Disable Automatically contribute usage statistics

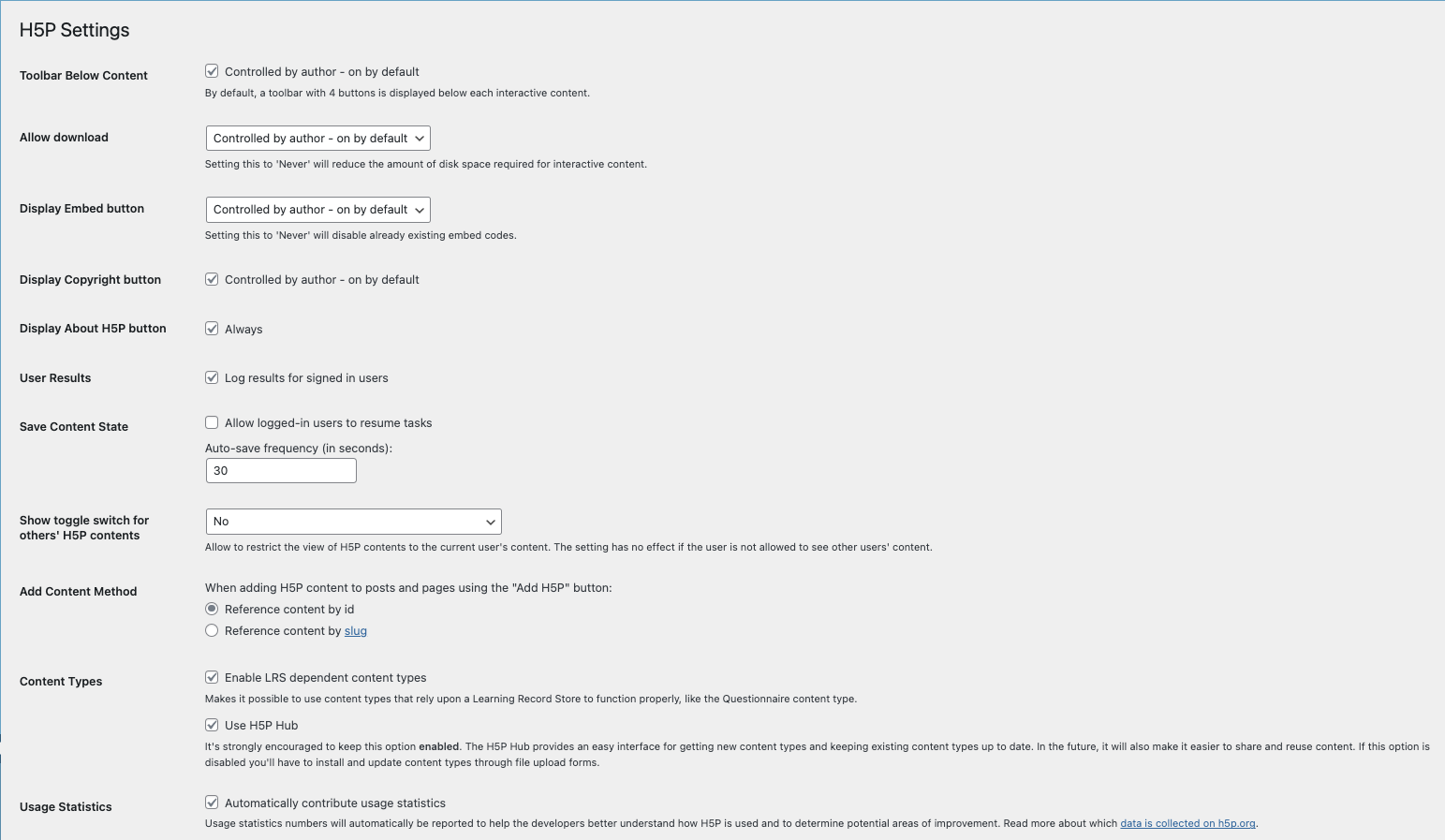212,803
